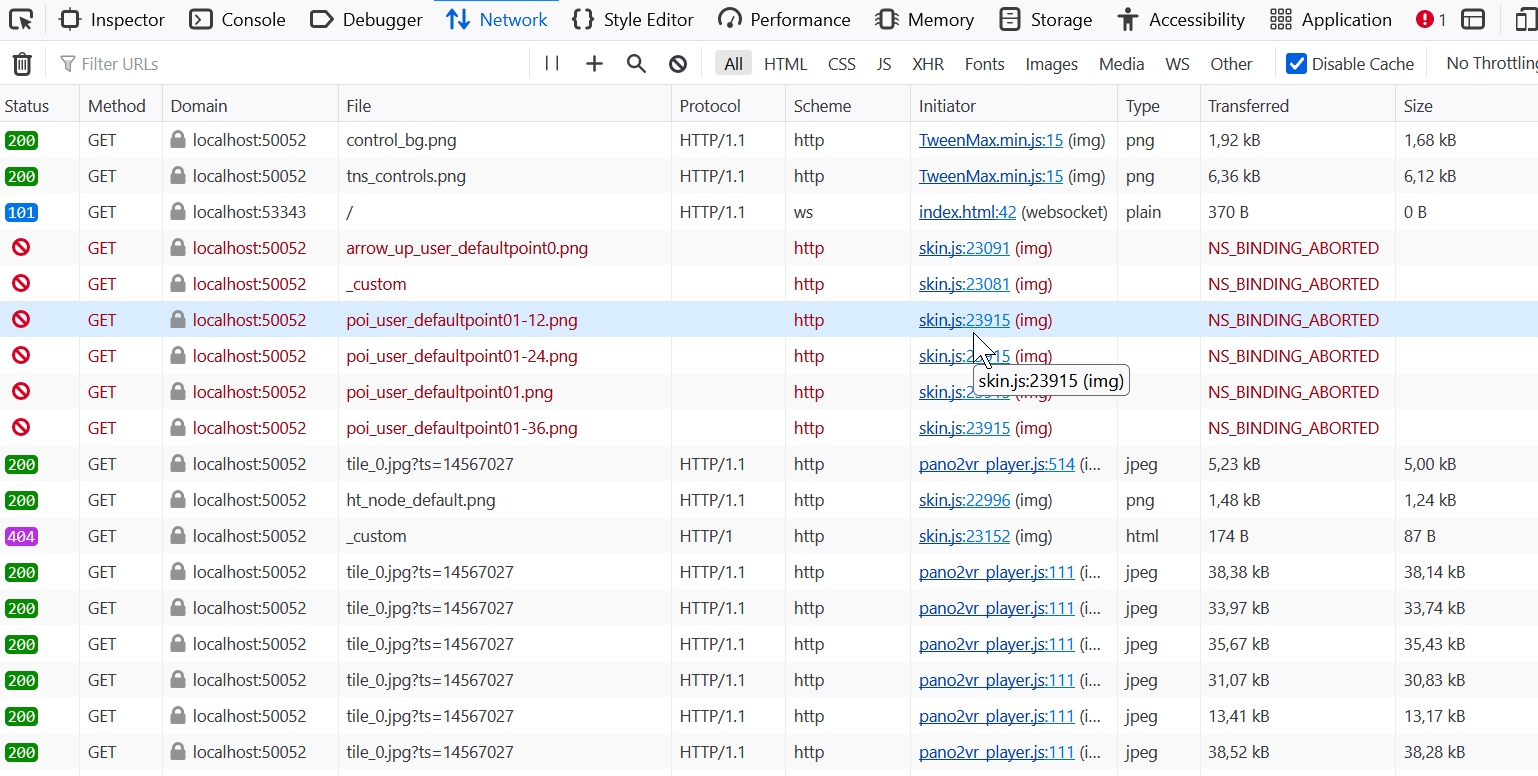This screenshot has height=776, width=1538.
Task: Switch to the Performance tab
Action: click(785, 19)
